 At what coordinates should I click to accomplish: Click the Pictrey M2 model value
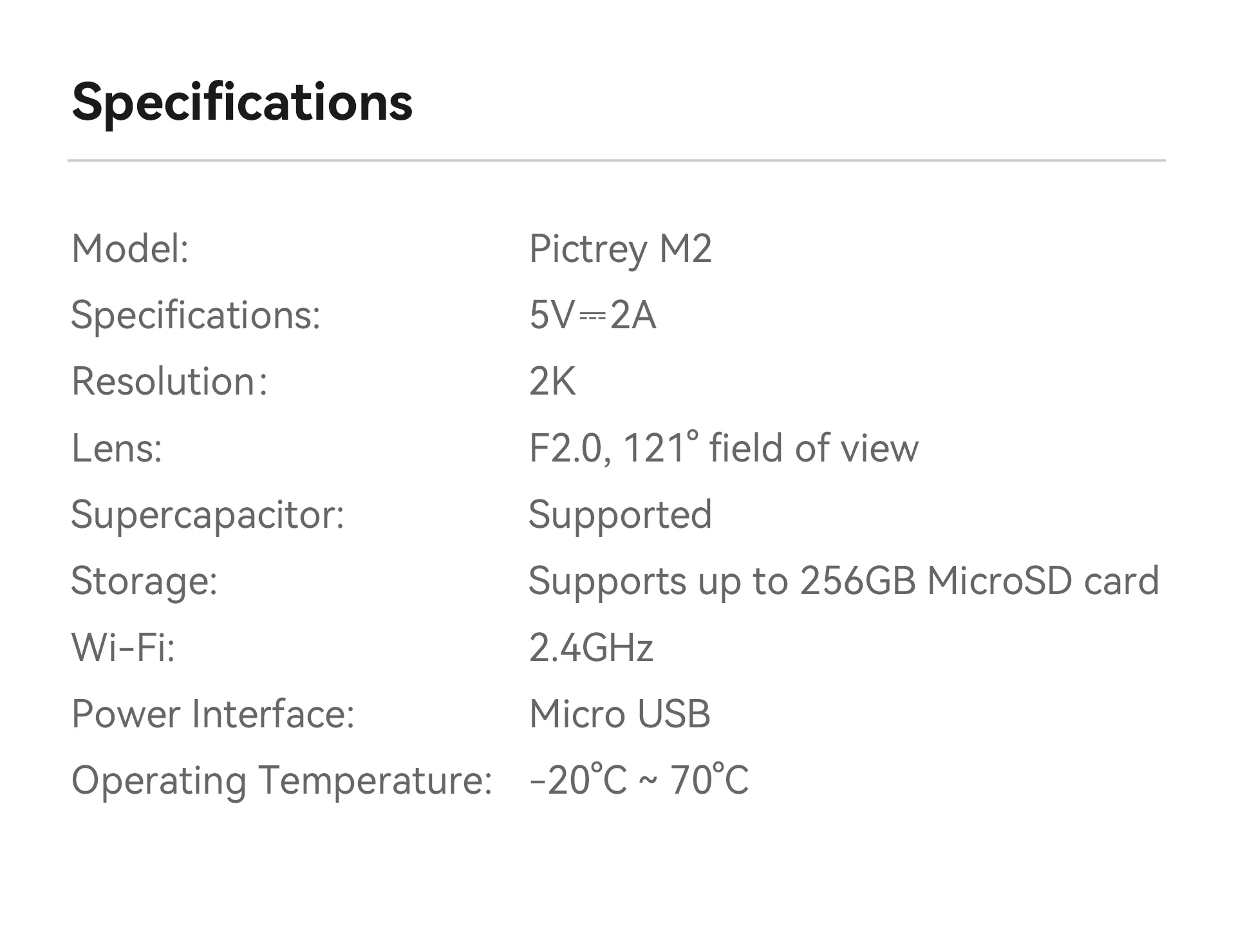tap(620, 248)
